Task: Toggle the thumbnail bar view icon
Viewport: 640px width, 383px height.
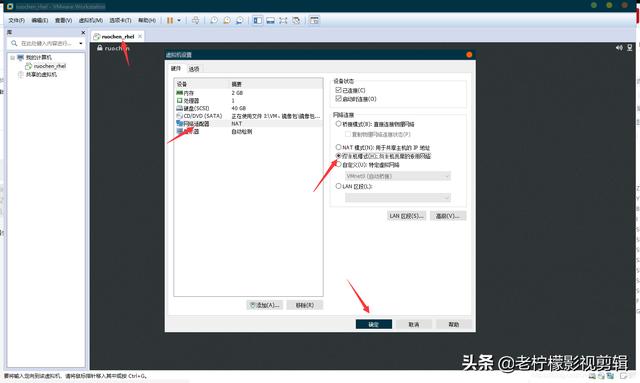Action: [x=270, y=20]
